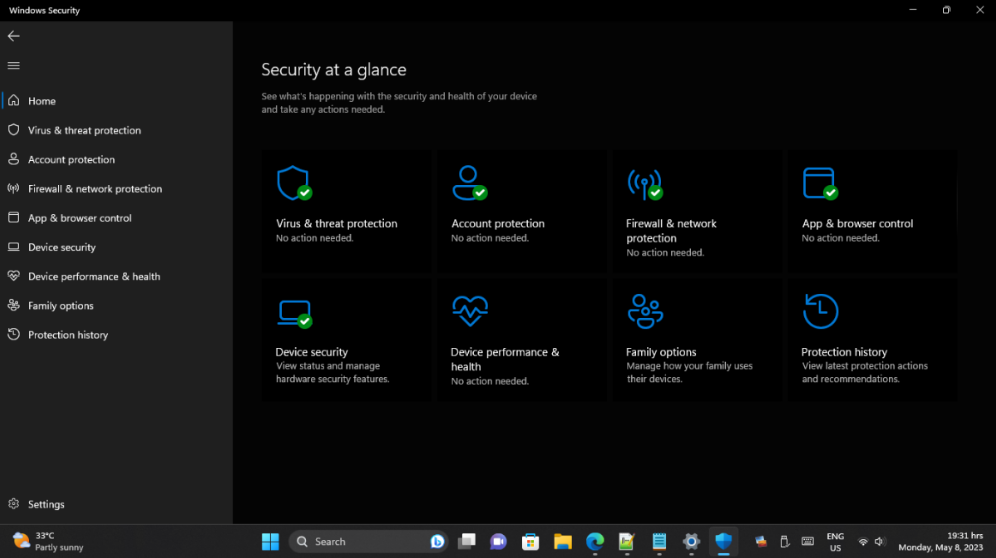Select App & browser control in sidebar
Screen dimensions: 996x558
[x=116, y=218]
